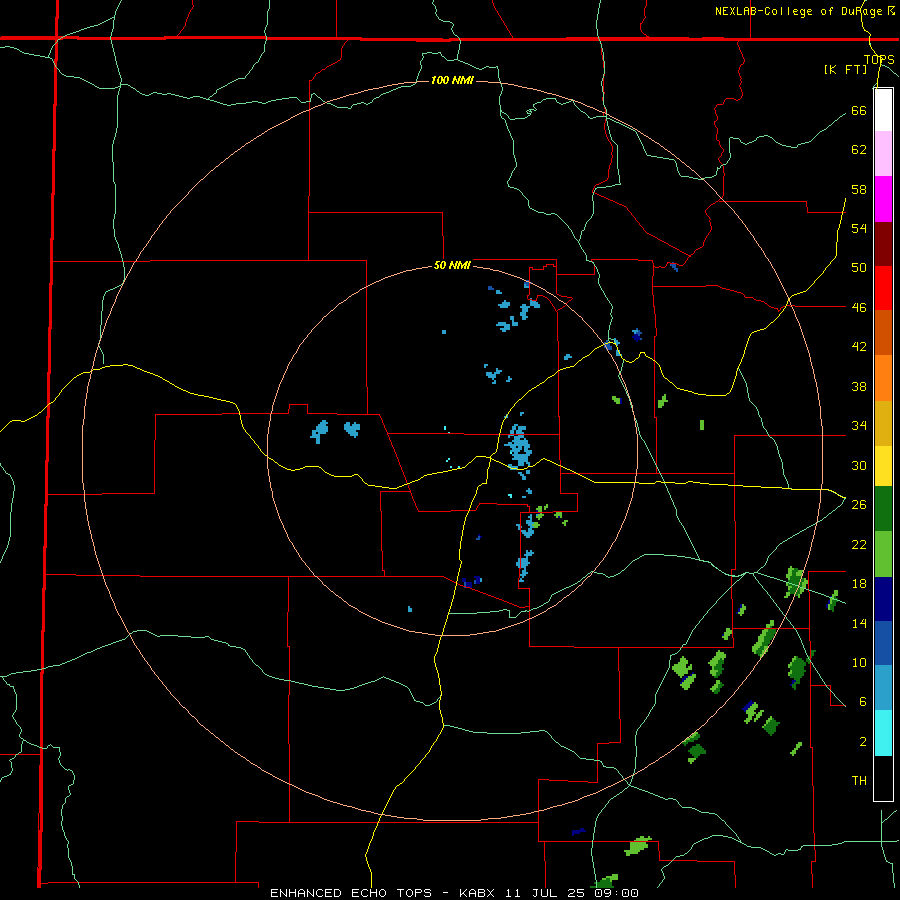Screen dimensions: 900x900
Task: Click the 100 NMI range ring label
Action: [452, 80]
